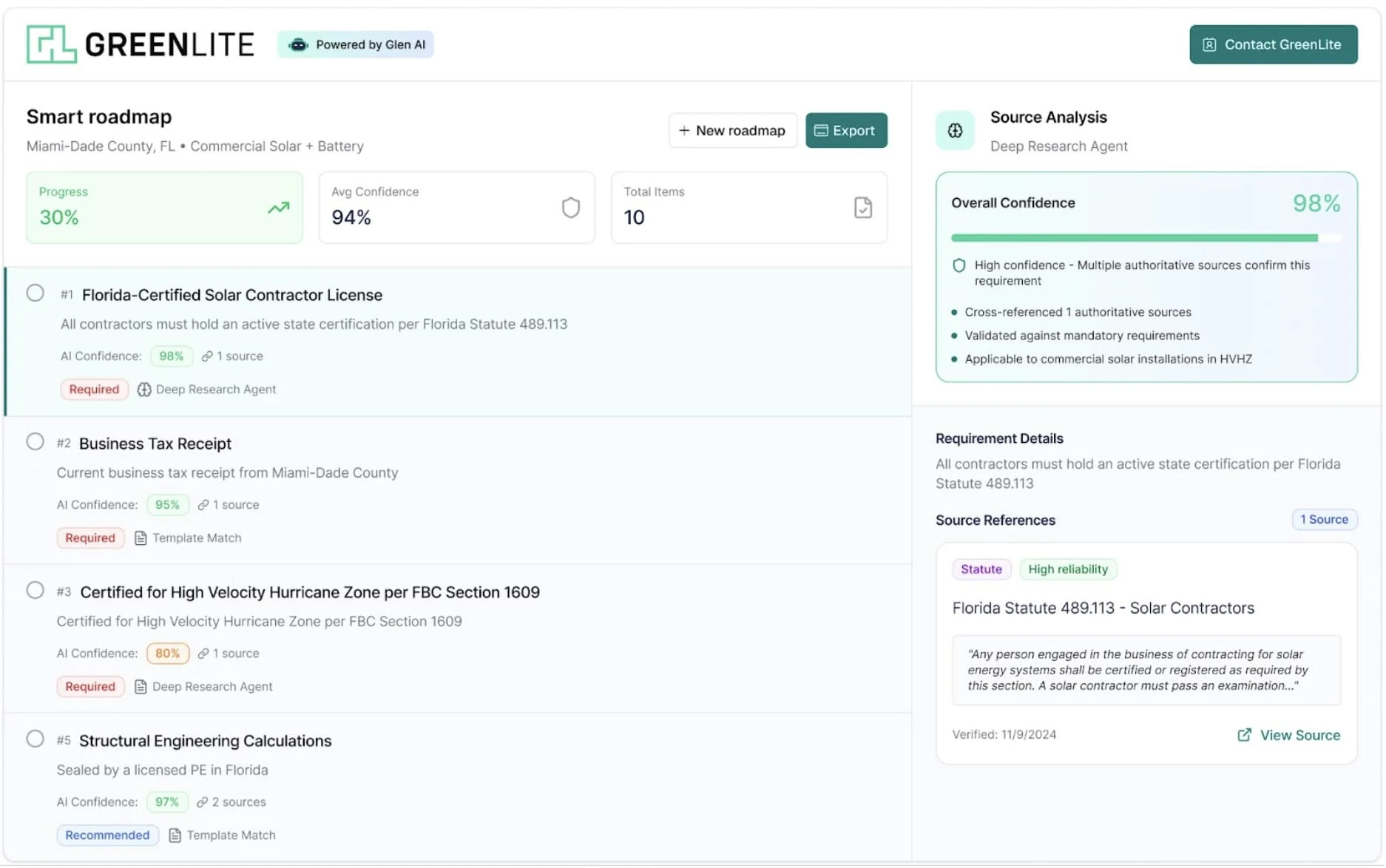
Task: Create a new roadmap
Action: 732,131
